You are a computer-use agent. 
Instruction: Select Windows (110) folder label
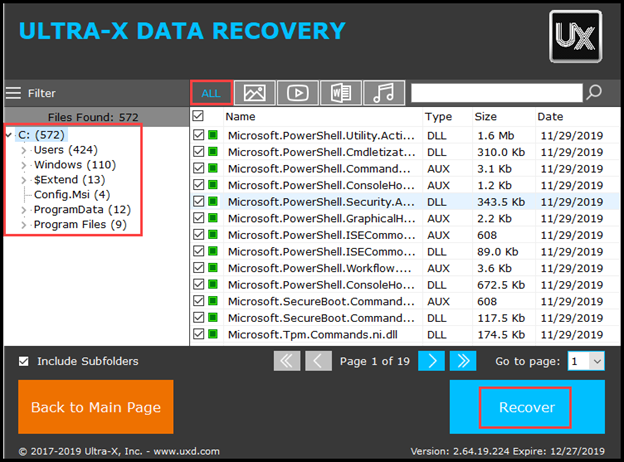pos(75,165)
